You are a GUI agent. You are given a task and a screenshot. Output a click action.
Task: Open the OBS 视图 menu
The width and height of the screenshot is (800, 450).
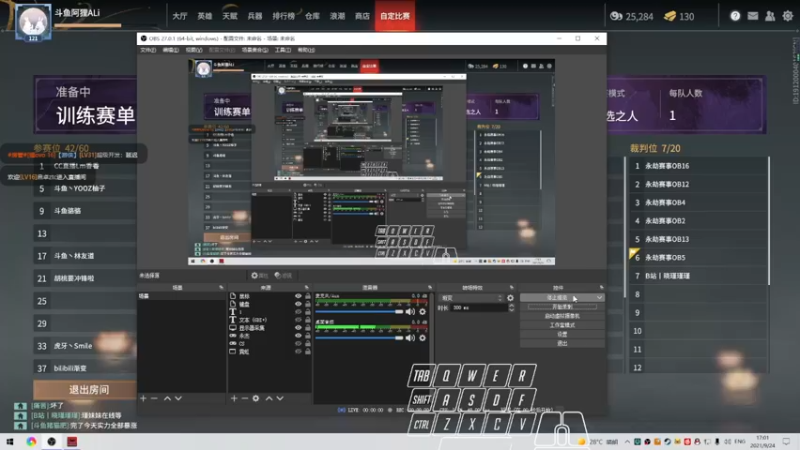(x=194, y=50)
